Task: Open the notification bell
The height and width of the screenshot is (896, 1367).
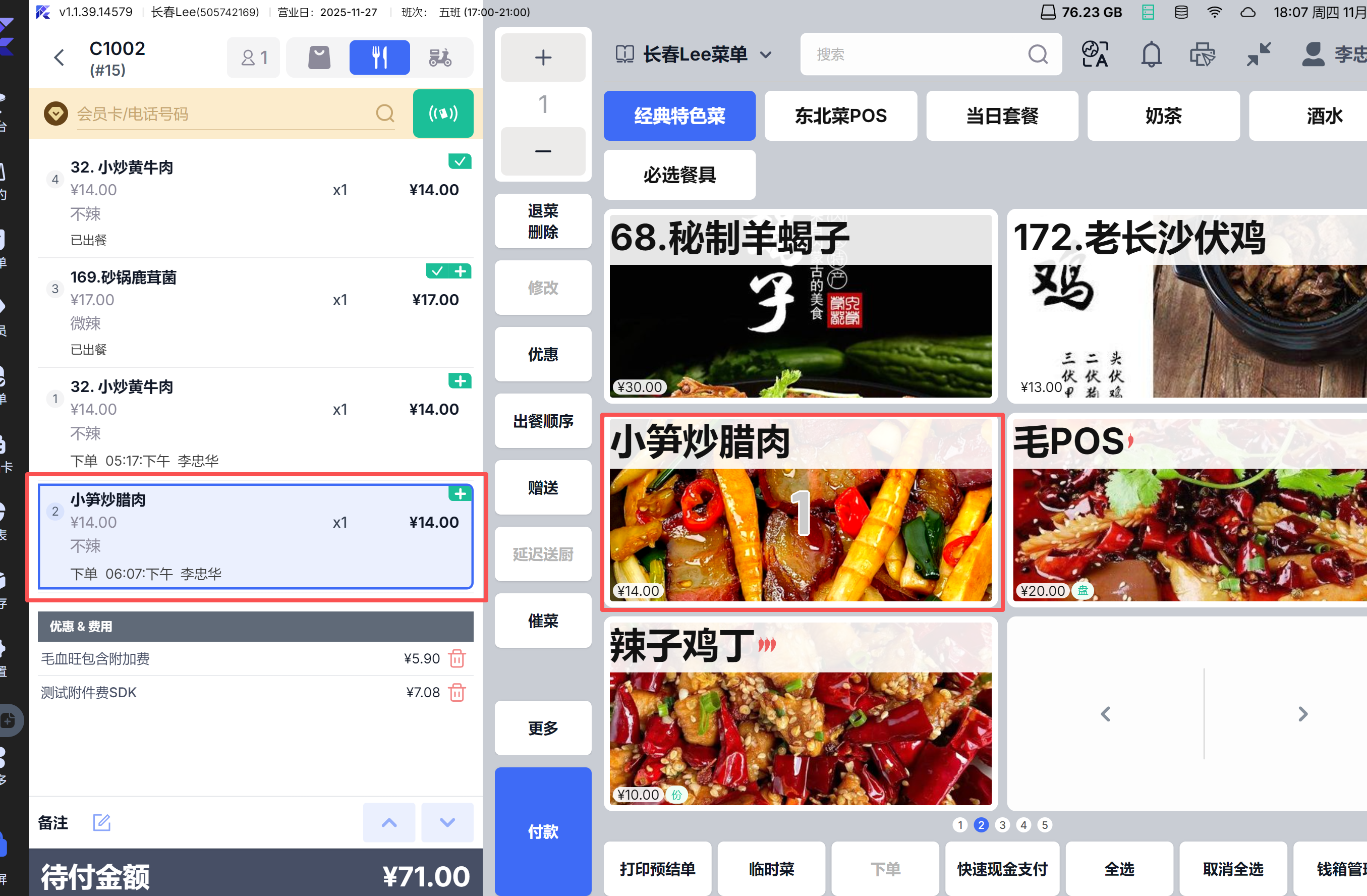Action: pos(1151,55)
